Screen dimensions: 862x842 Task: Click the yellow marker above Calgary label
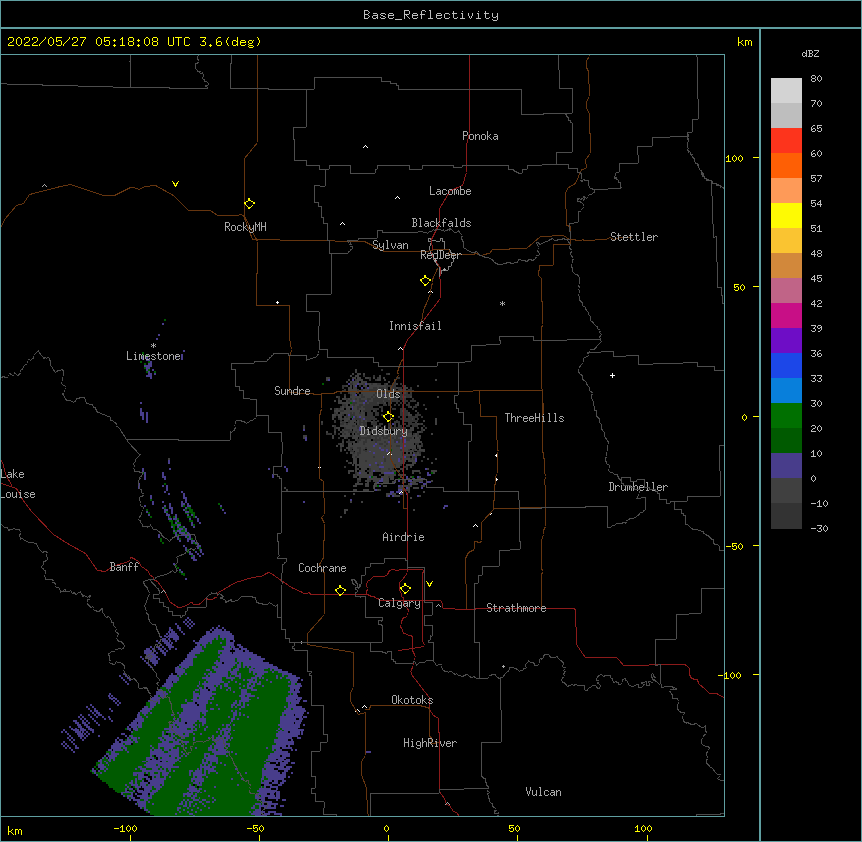405,589
